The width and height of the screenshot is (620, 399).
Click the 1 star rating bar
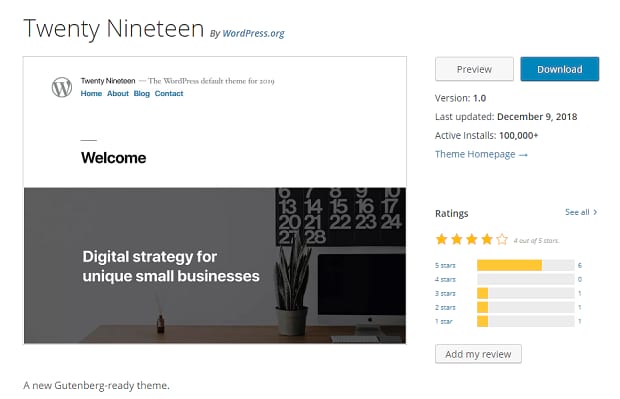coord(525,321)
